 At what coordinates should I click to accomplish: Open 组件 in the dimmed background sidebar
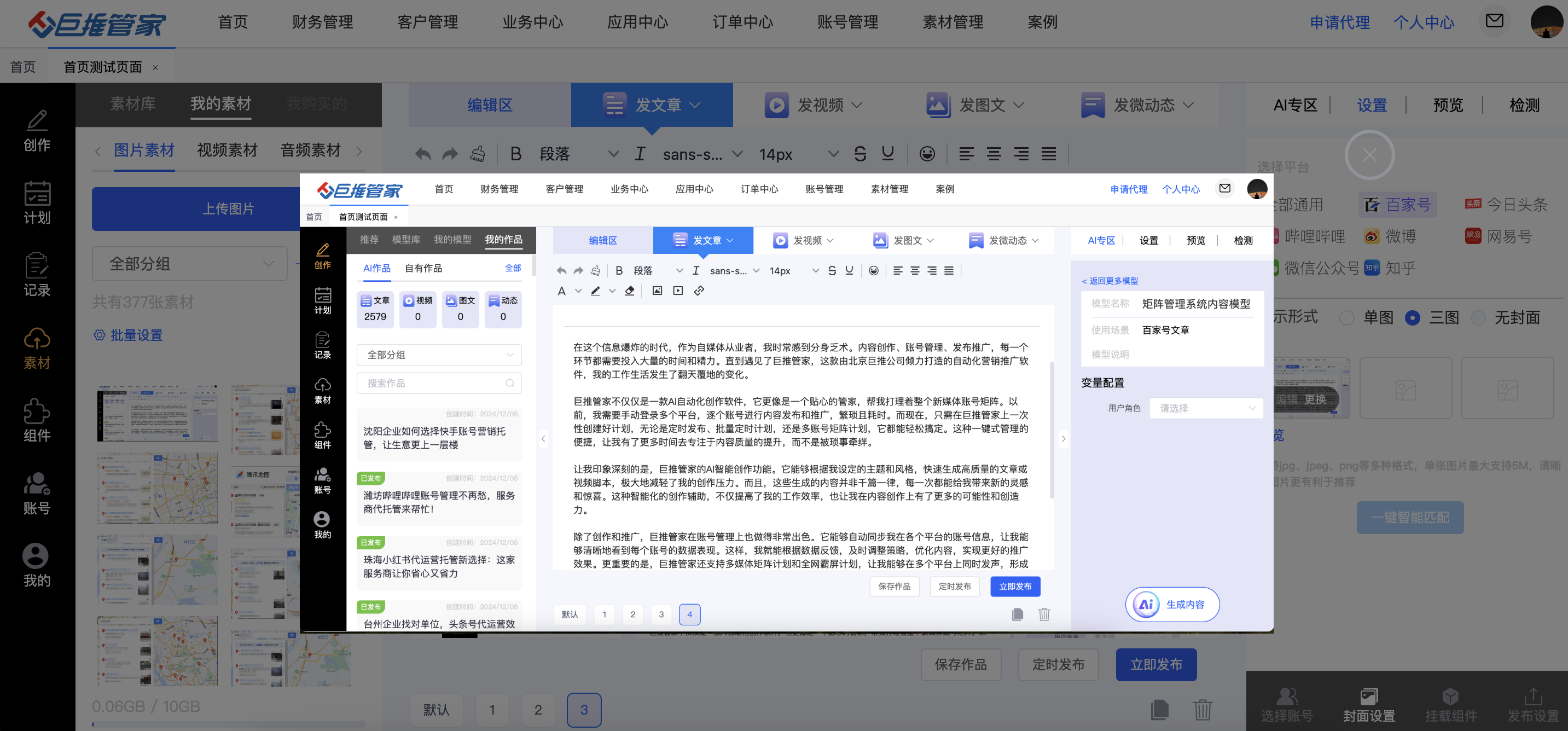[37, 421]
